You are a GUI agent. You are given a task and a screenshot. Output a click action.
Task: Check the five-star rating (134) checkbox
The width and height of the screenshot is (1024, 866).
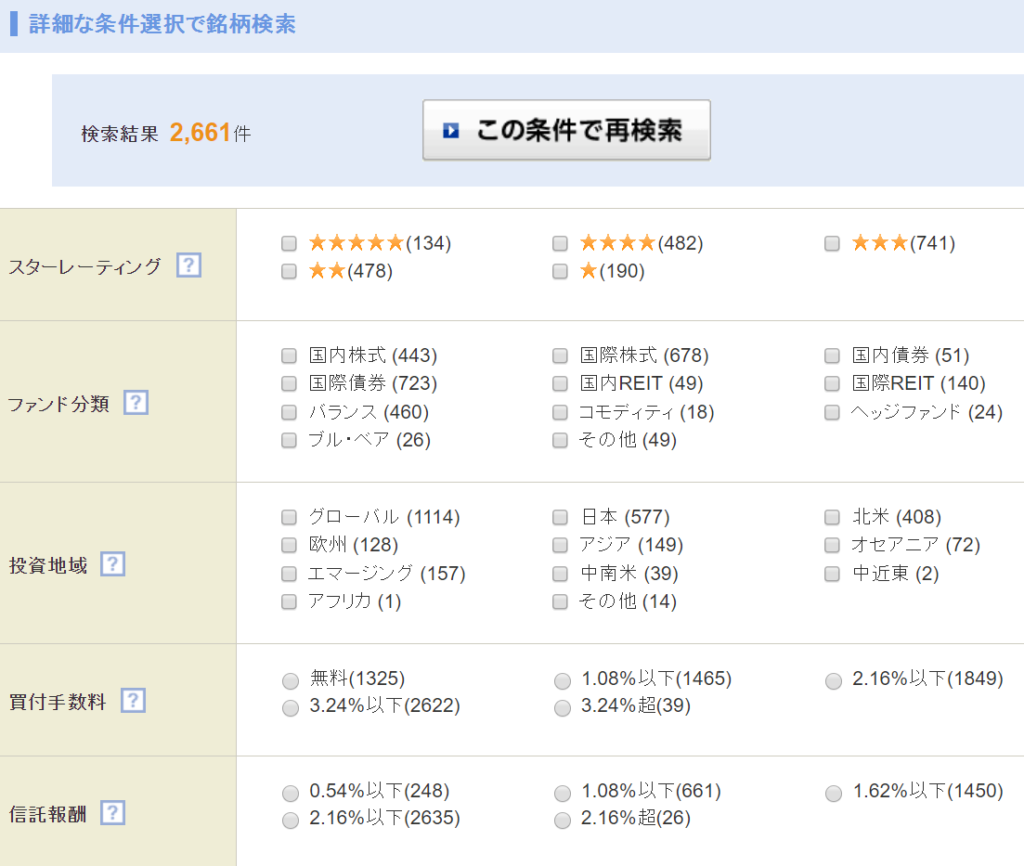pyautogui.click(x=289, y=242)
